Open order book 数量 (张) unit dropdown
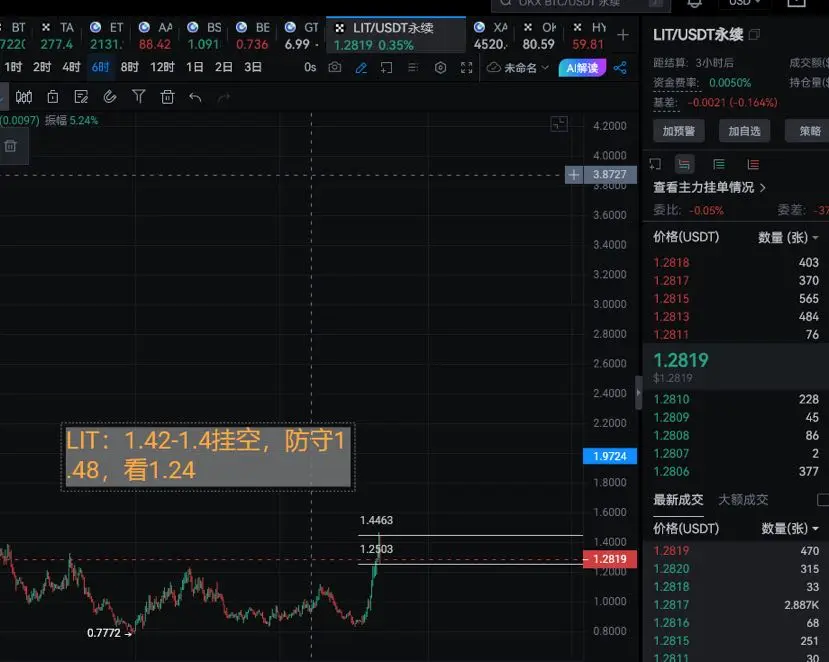Image resolution: width=829 pixels, height=662 pixels. point(788,237)
